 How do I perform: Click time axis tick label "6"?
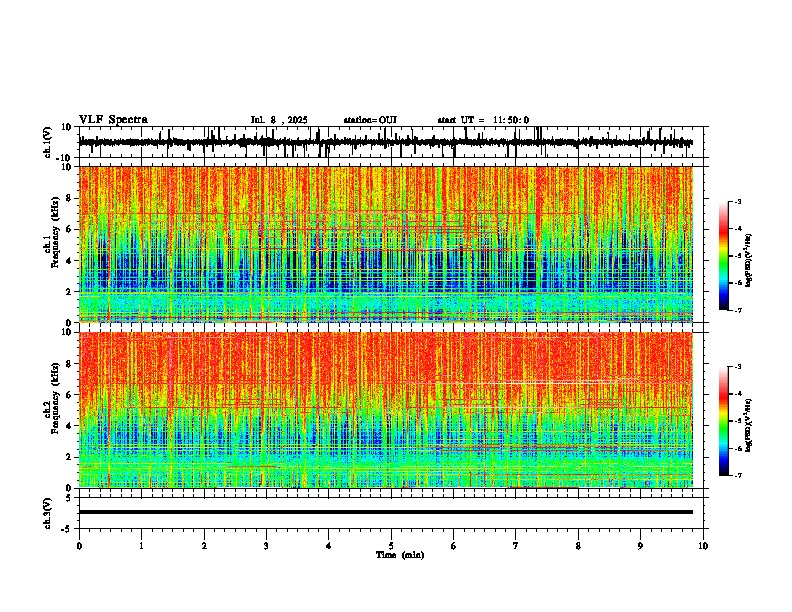click(x=453, y=546)
